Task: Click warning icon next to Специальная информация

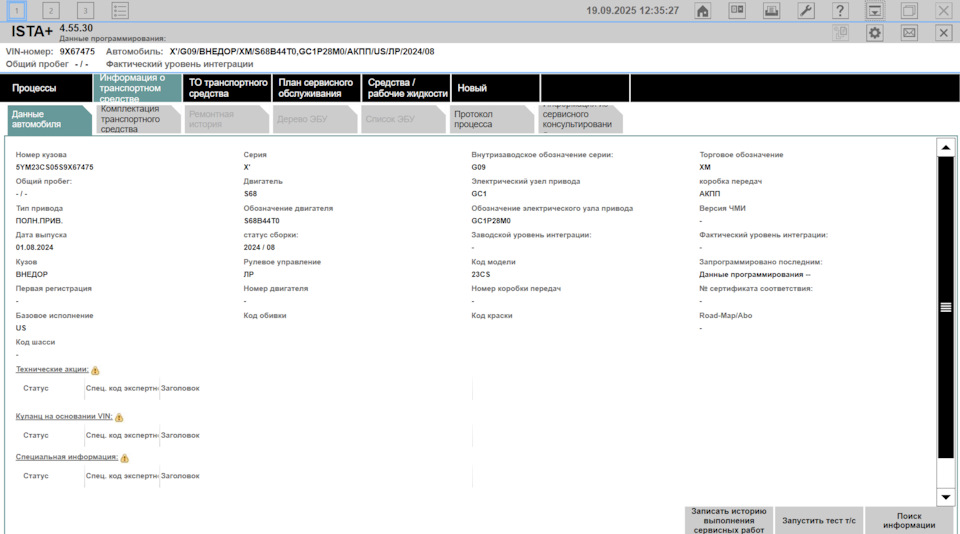Action: (x=124, y=458)
